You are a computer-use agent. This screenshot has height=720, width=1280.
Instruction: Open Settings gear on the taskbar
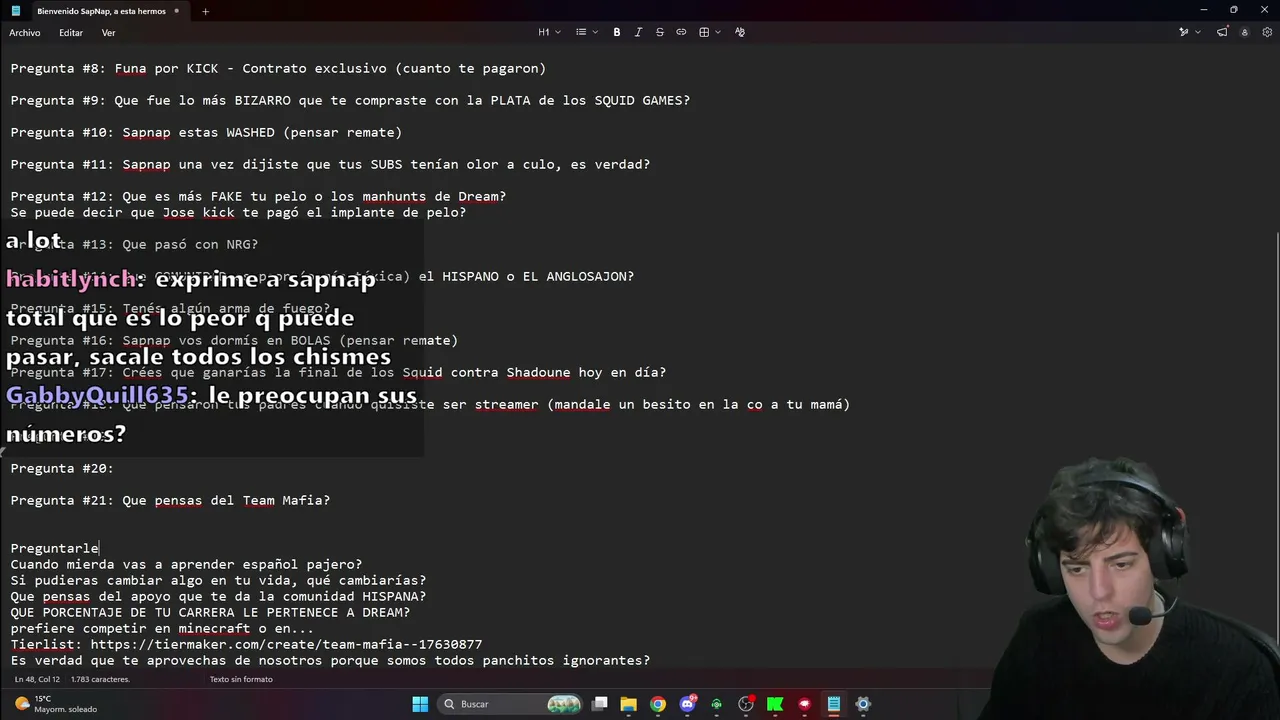pyautogui.click(x=863, y=704)
